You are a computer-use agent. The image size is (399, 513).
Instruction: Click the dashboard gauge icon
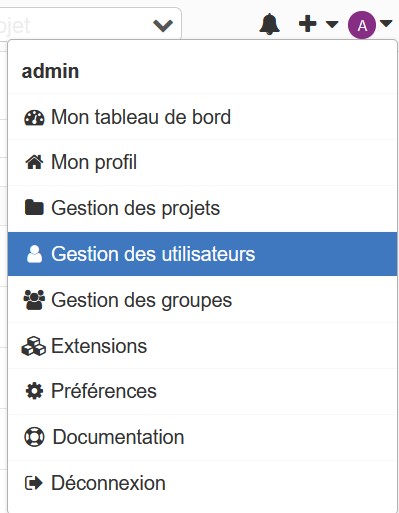pos(34,118)
